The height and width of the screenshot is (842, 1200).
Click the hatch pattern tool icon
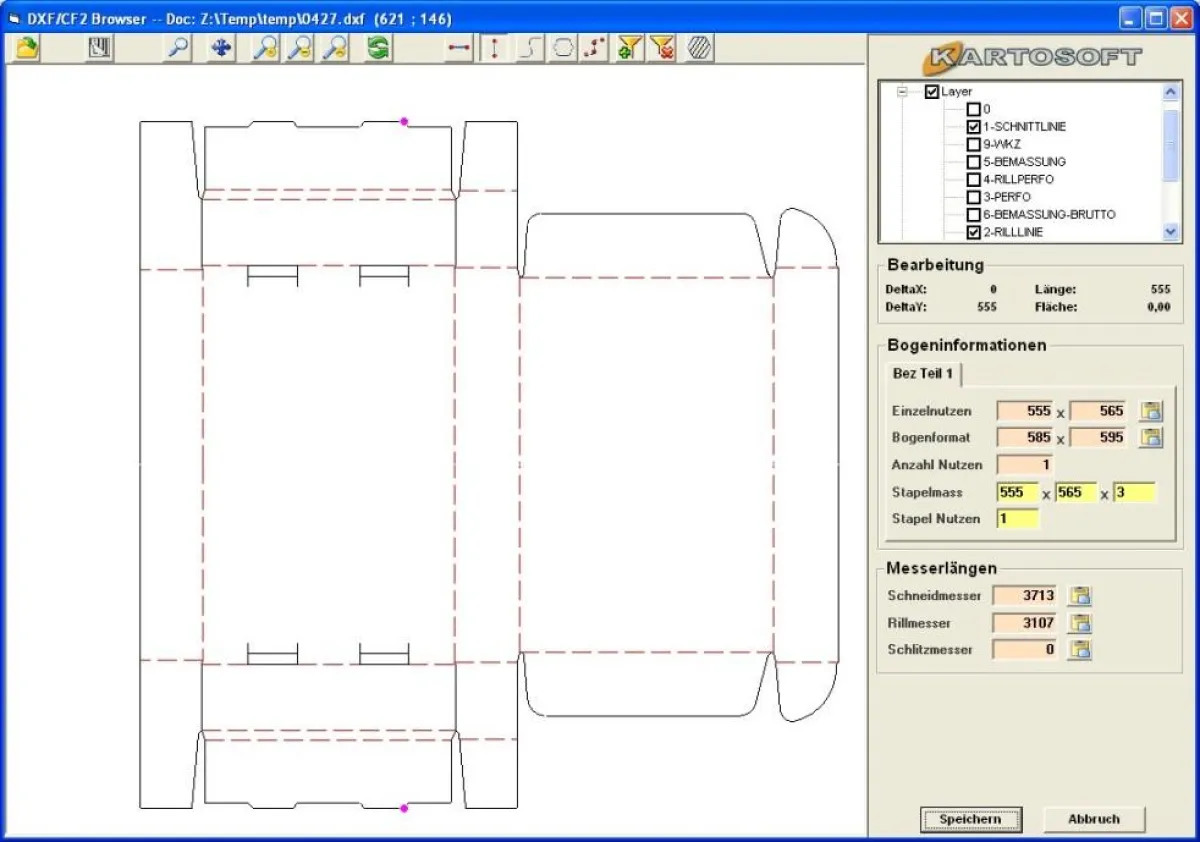(x=697, y=47)
